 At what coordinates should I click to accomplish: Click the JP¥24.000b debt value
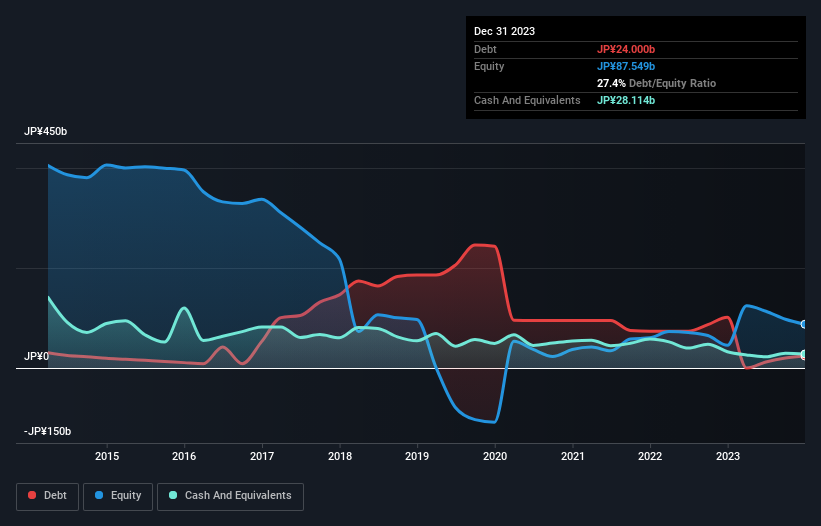pos(626,49)
